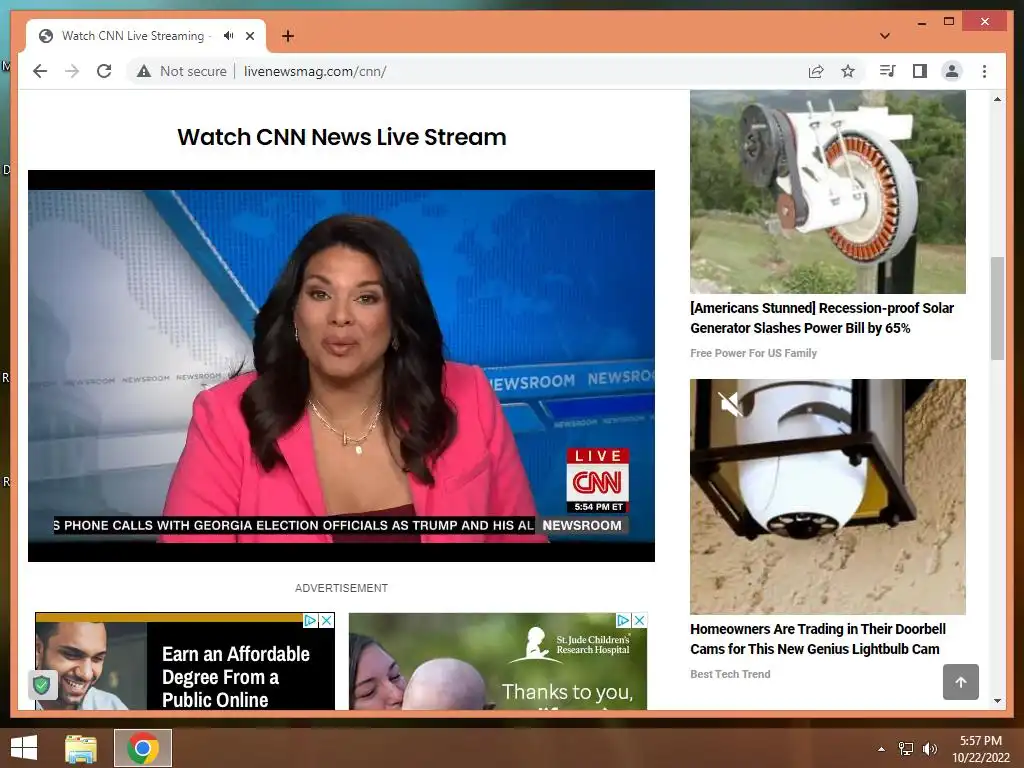1024x768 pixels.
Task: Mute the tab using speaker icon
Action: tap(228, 36)
